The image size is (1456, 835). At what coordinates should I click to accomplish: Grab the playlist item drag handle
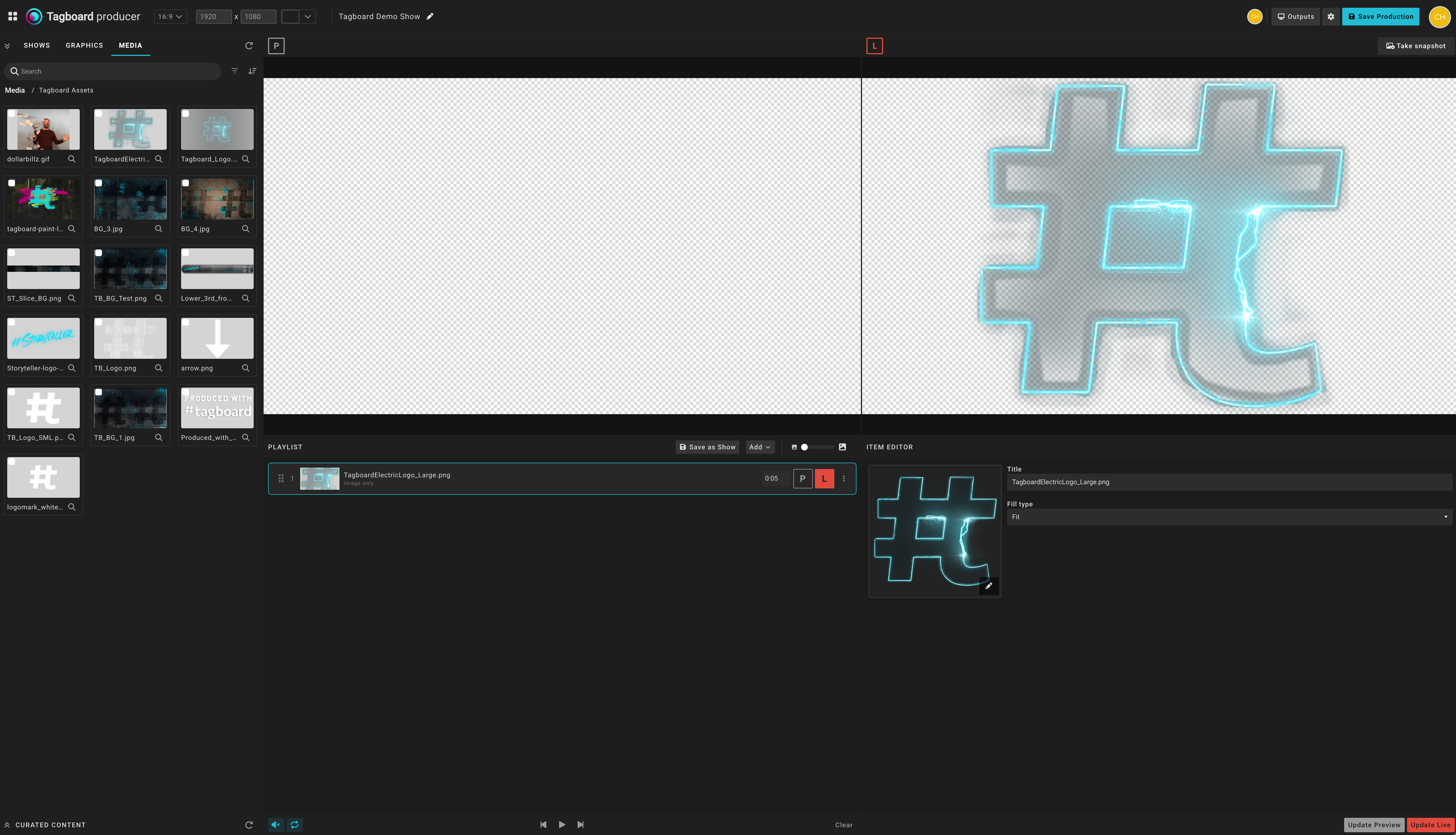(281, 478)
